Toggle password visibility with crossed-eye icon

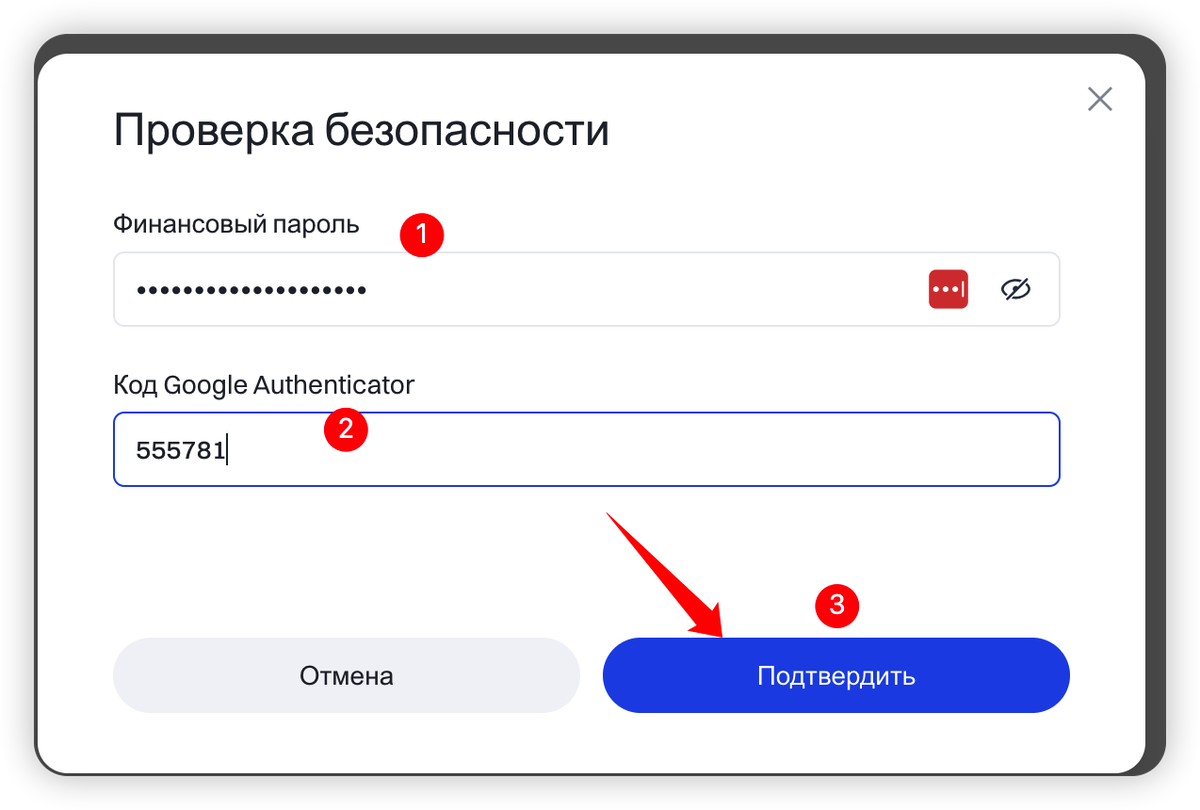(x=1016, y=289)
